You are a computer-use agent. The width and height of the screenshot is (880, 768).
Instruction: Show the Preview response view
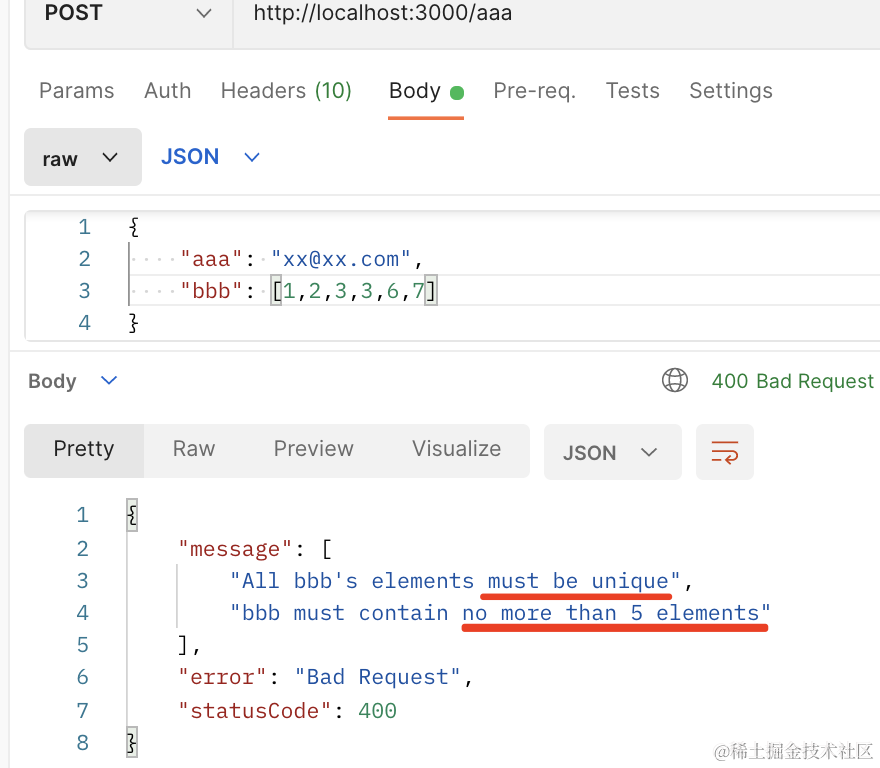point(313,450)
